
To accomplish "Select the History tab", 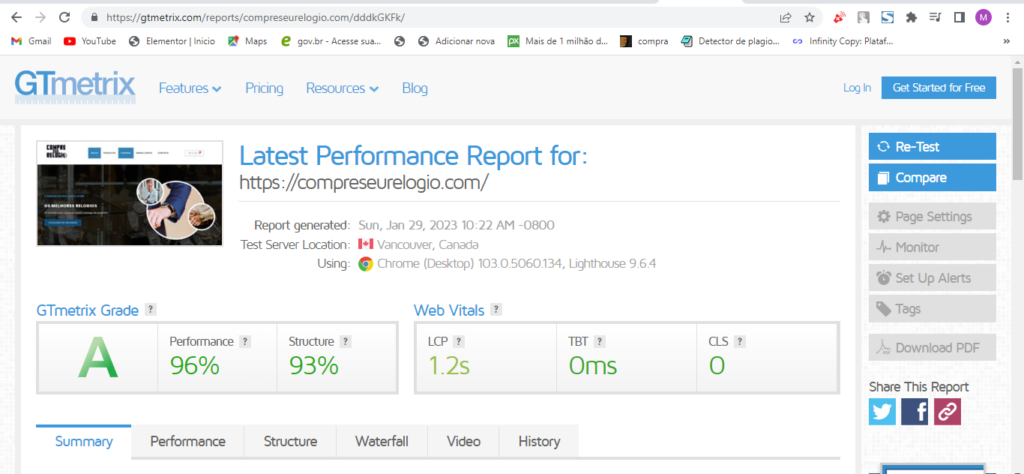I will click(539, 441).
